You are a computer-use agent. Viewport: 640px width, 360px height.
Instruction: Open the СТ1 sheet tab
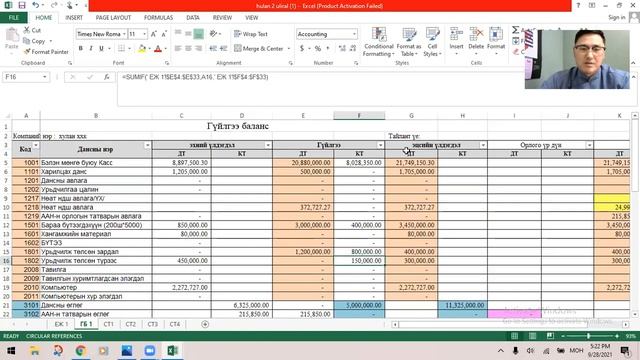(x=108, y=324)
